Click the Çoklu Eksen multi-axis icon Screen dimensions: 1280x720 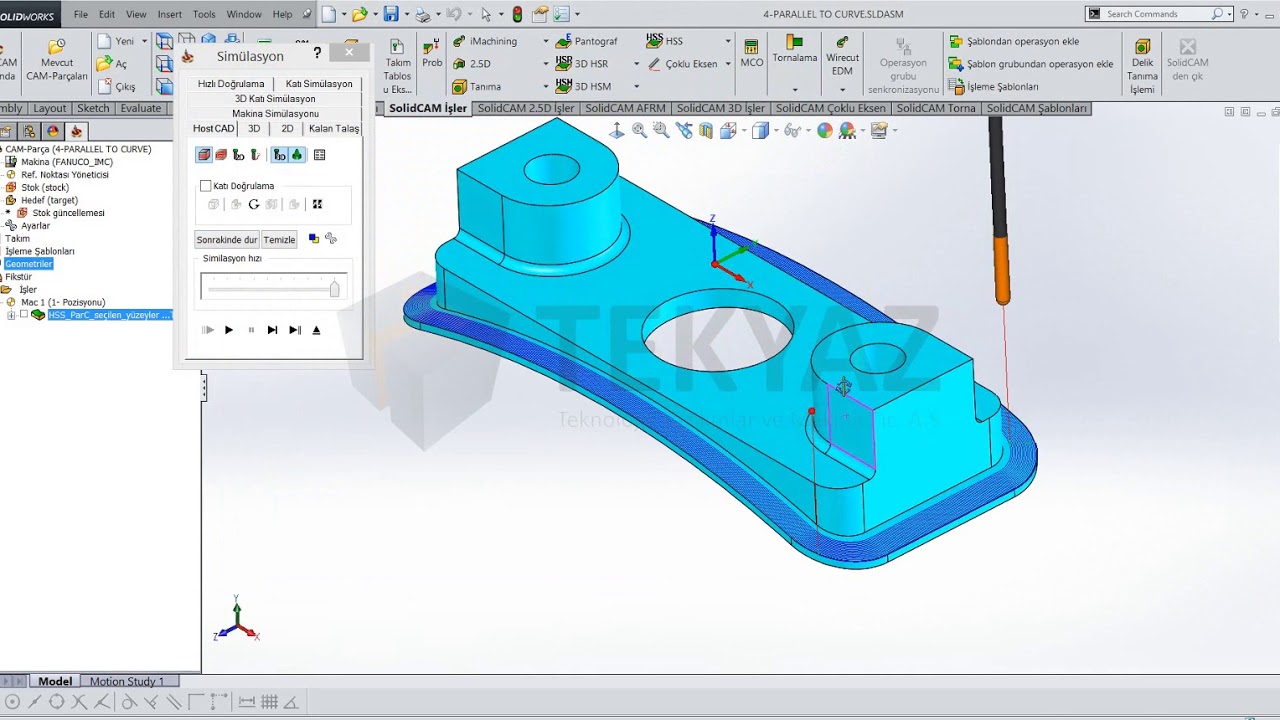tap(654, 63)
